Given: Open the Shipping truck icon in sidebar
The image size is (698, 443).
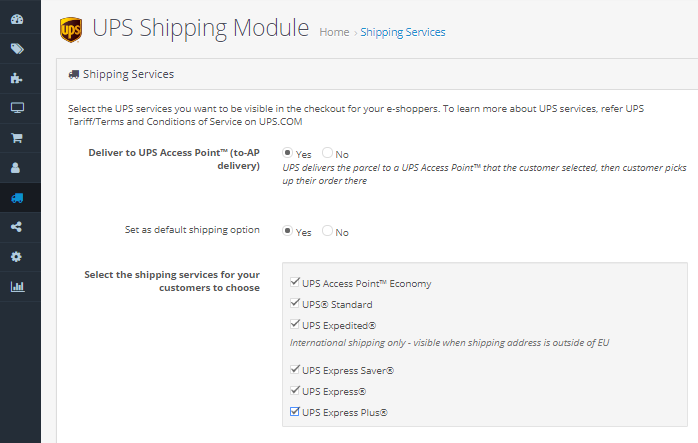Looking at the screenshot, I should 17,198.
